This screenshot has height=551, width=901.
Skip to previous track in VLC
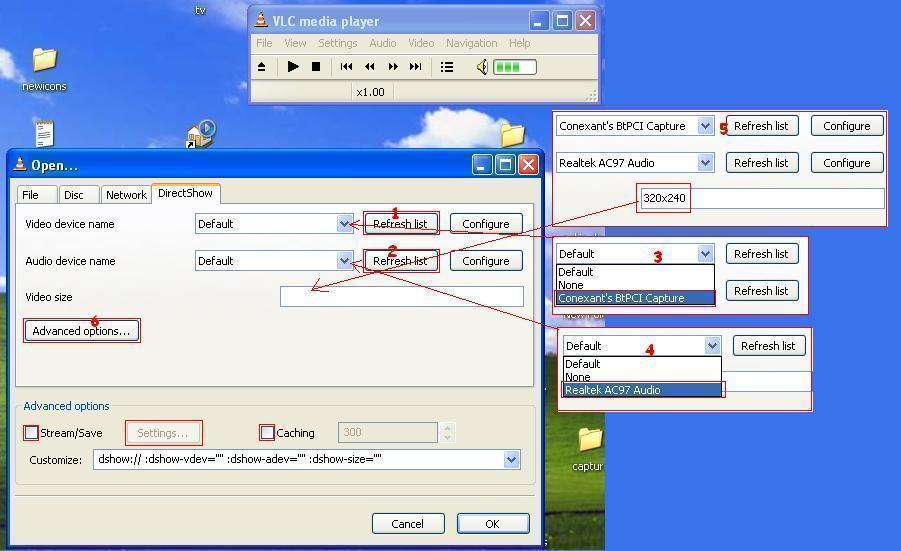pyautogui.click(x=346, y=67)
